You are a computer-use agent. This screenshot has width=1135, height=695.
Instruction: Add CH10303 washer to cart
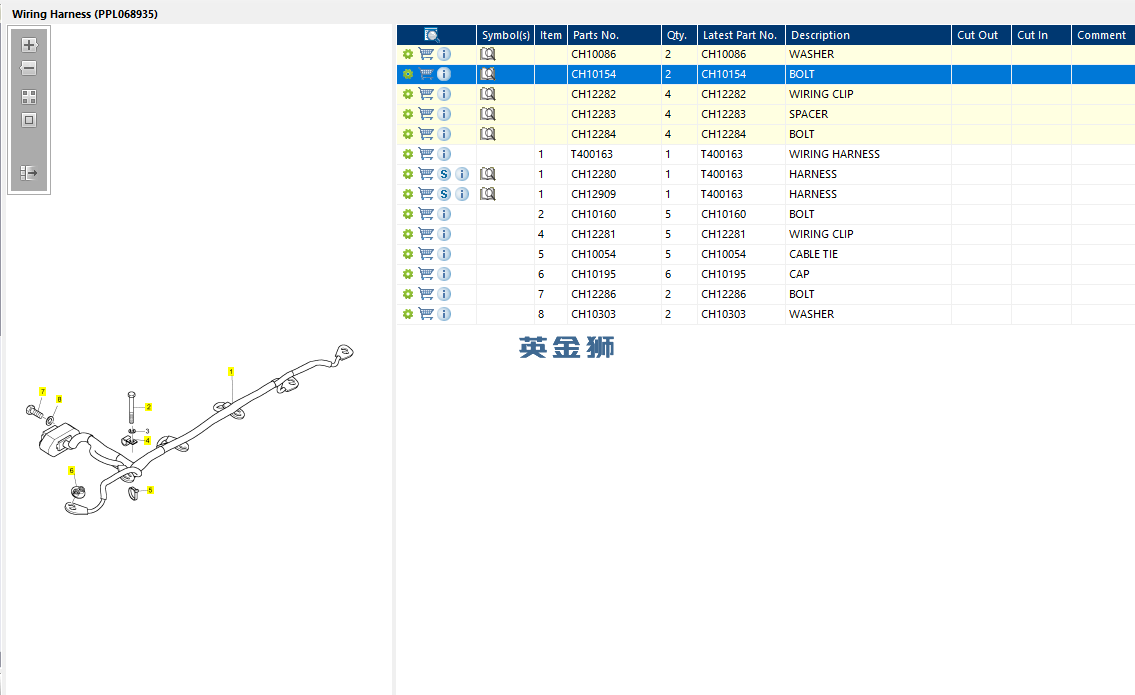point(426,314)
